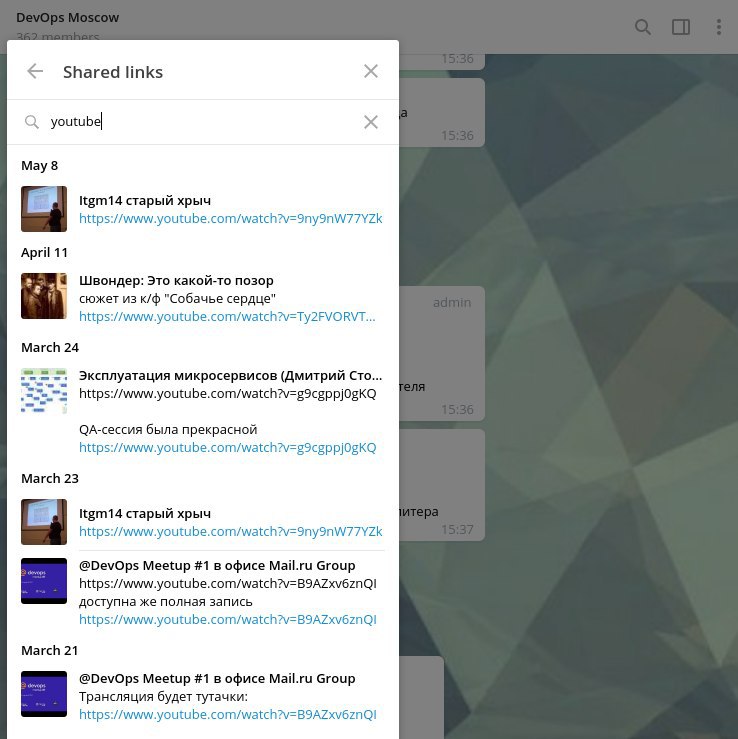Viewport: 738px width, 739px height.
Task: Select title 'Эксплуатация микросервисов (Дмитрий Сто...'
Action: pyautogui.click(x=230, y=376)
